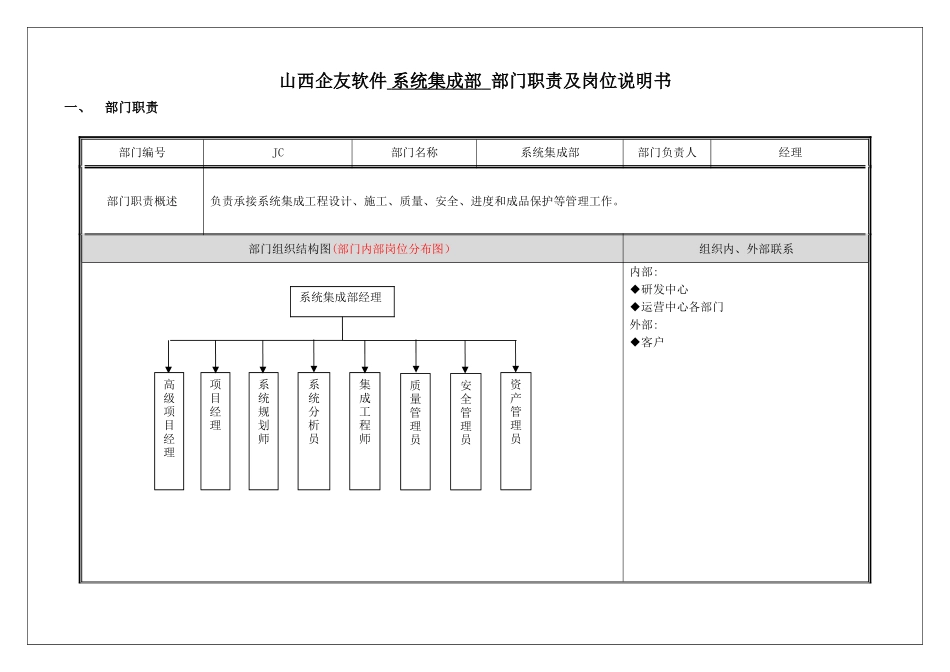The height and width of the screenshot is (672, 950).
Task: Click the 系统分析员 org chart box
Action: 314,431
